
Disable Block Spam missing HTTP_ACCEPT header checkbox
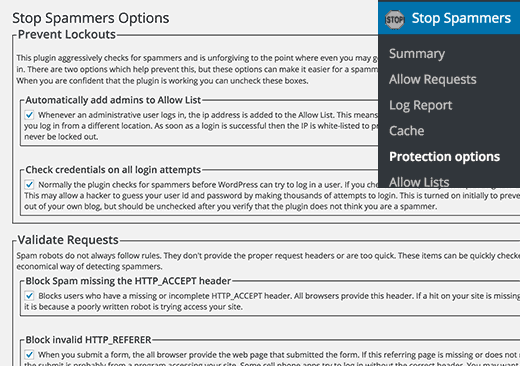click(x=29, y=296)
